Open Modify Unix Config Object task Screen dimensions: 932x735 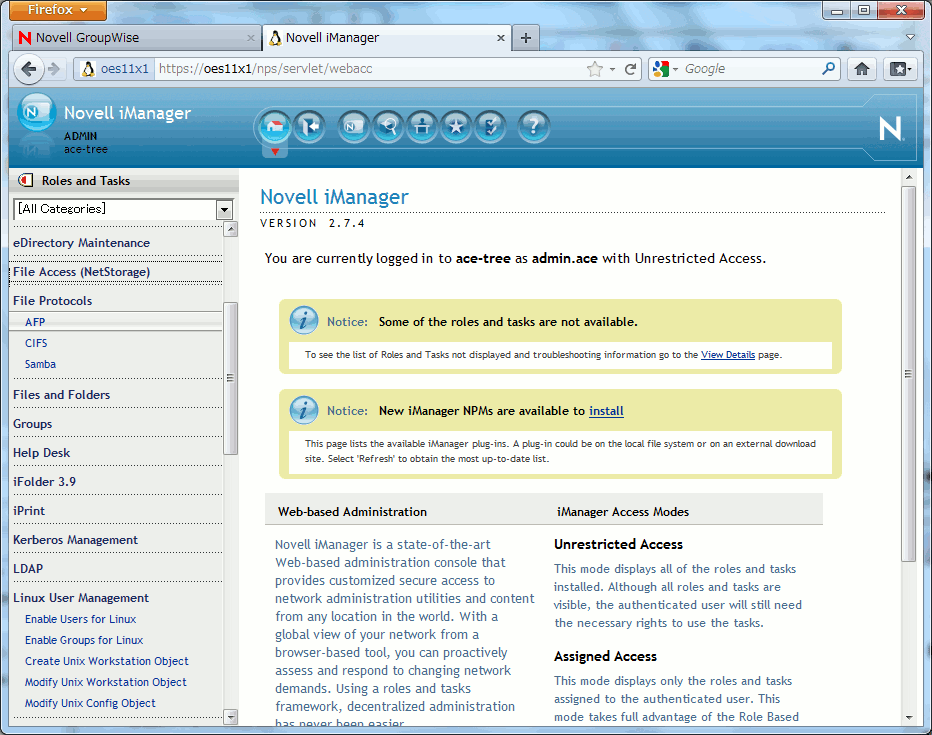pyautogui.click(x=90, y=703)
